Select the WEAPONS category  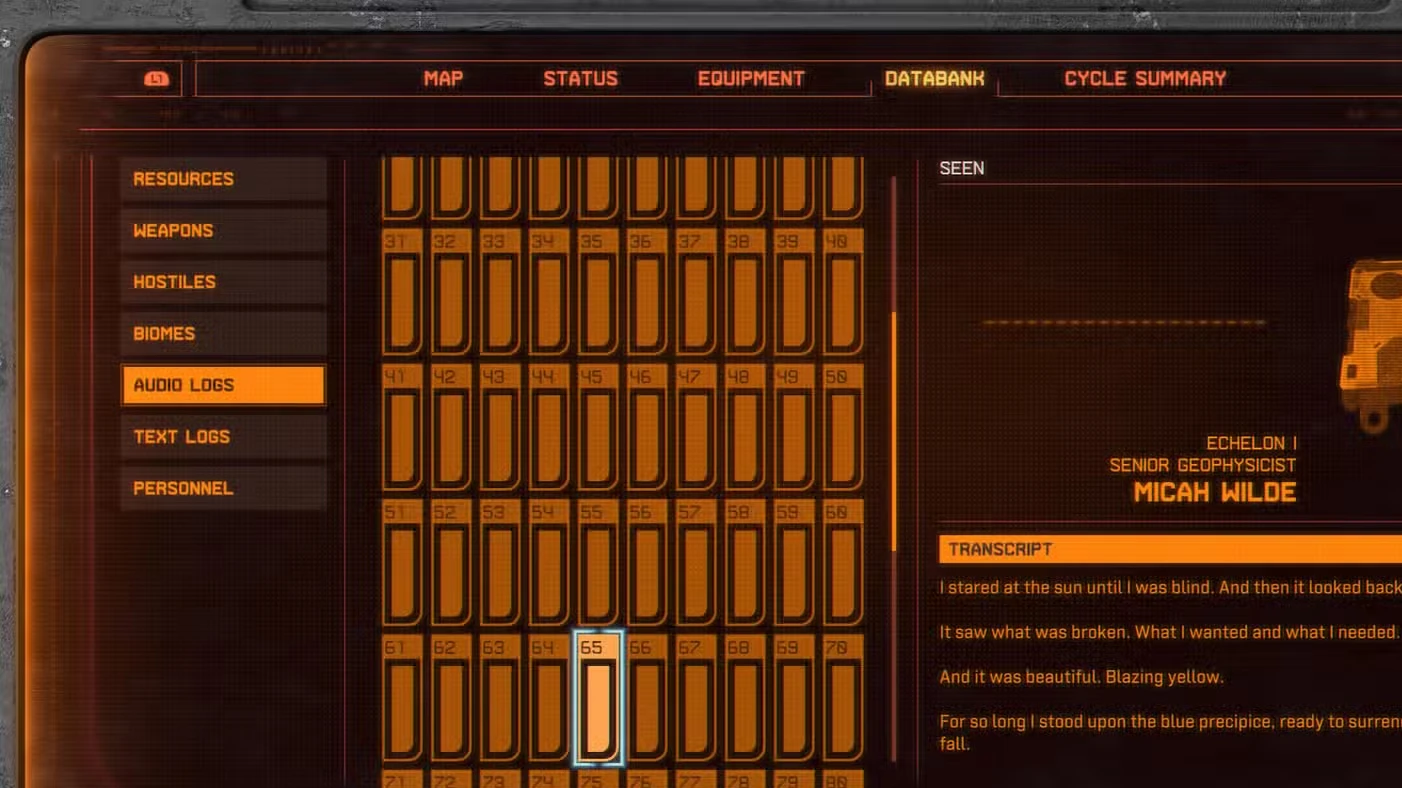224,231
